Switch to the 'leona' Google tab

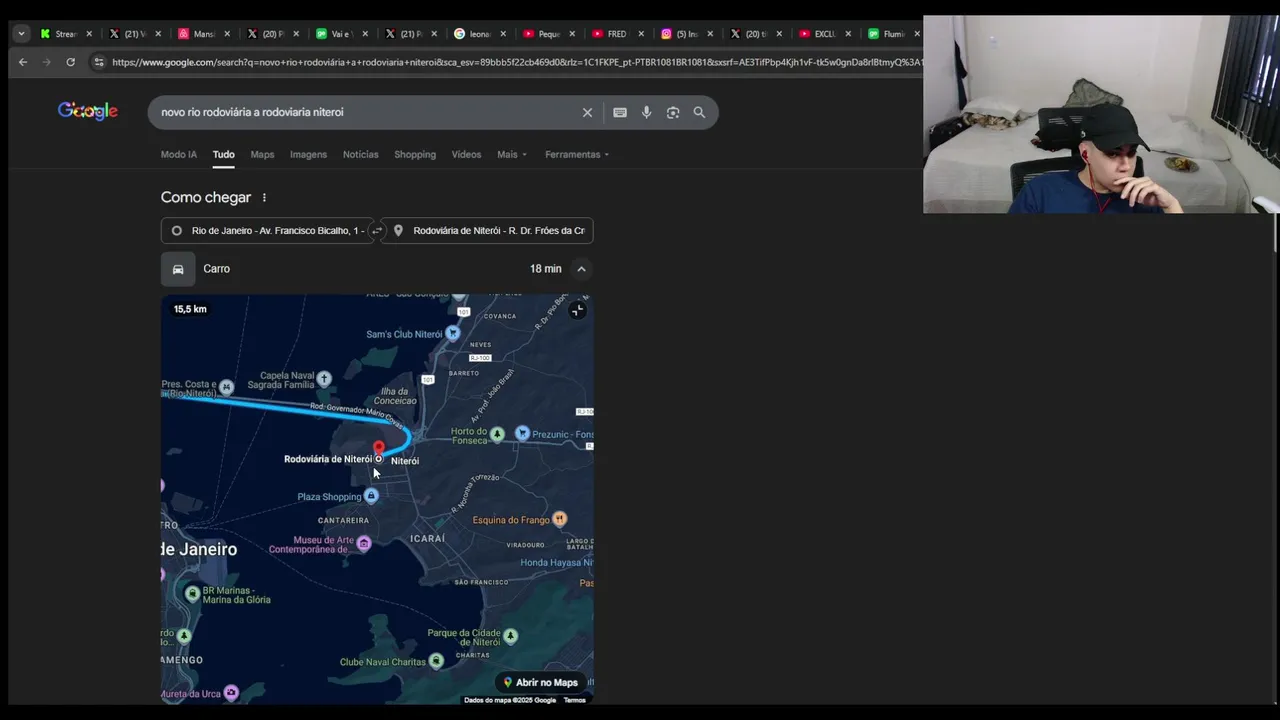point(480,34)
